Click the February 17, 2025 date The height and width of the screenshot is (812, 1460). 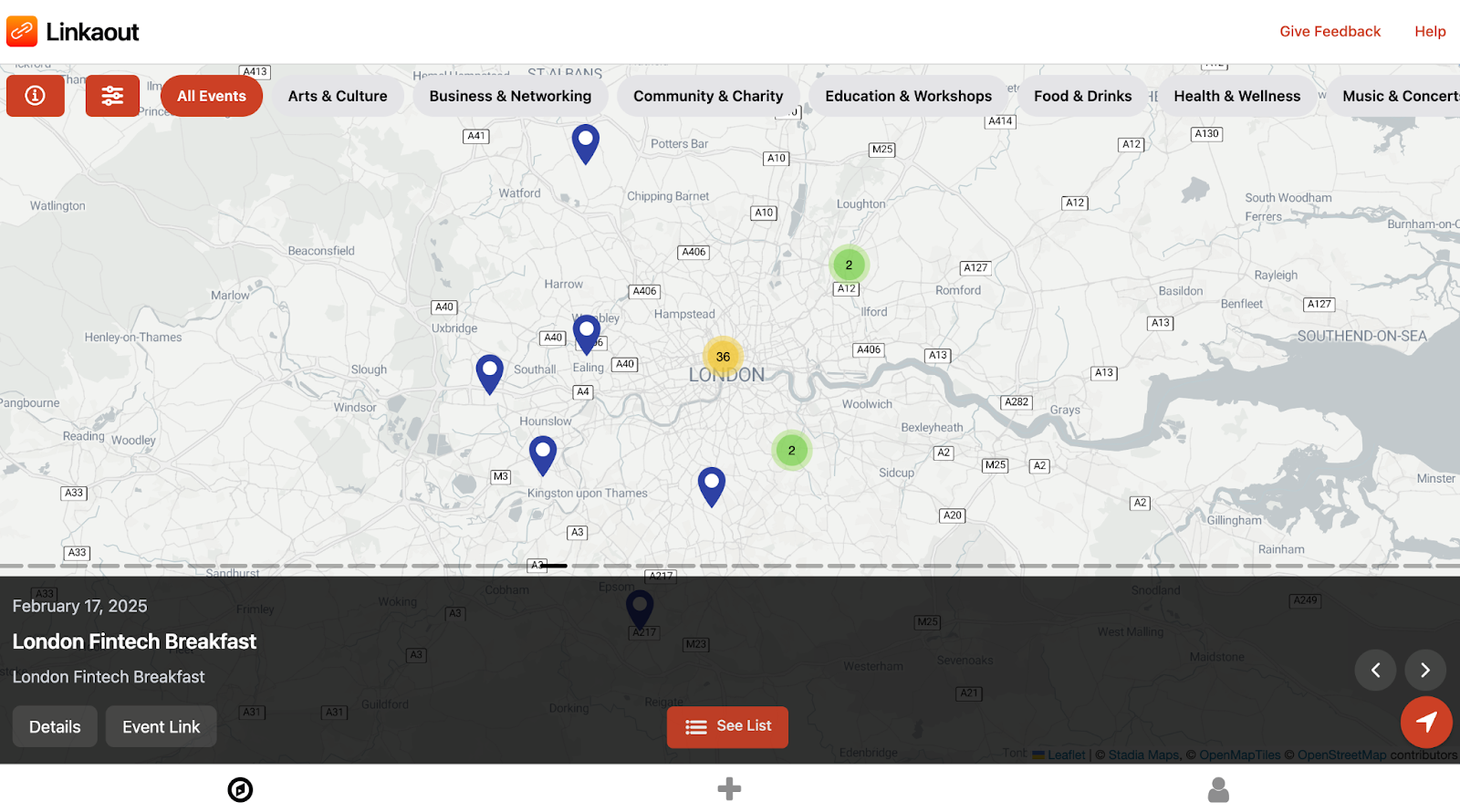pos(79,606)
